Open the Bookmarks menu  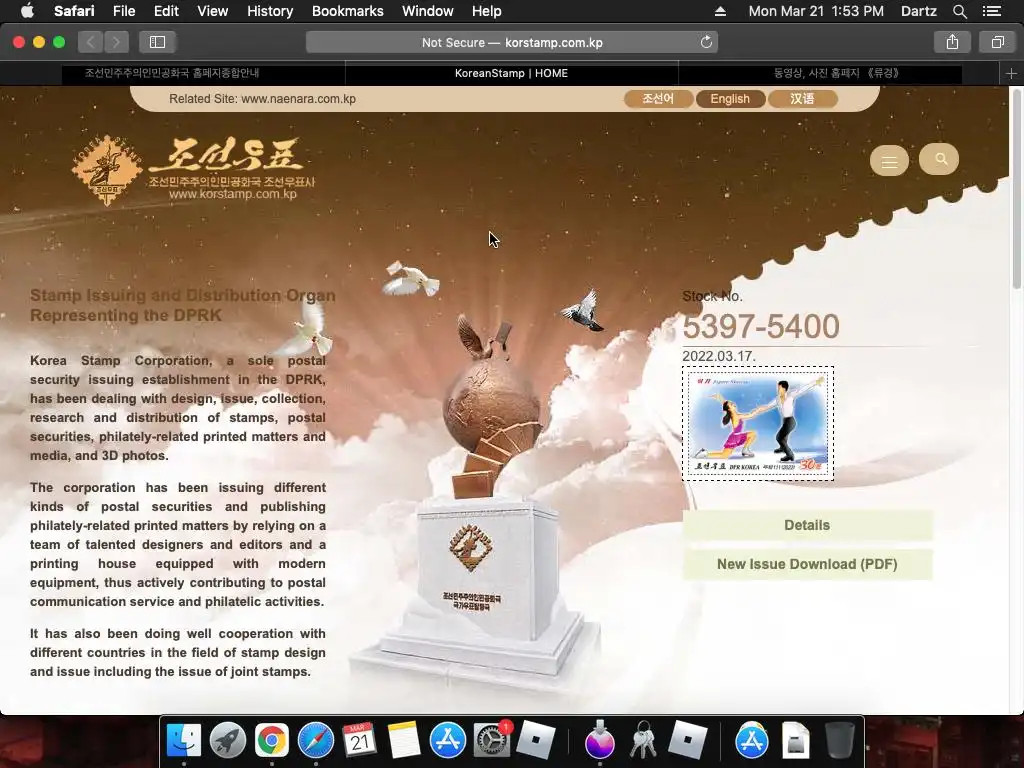coord(347,11)
